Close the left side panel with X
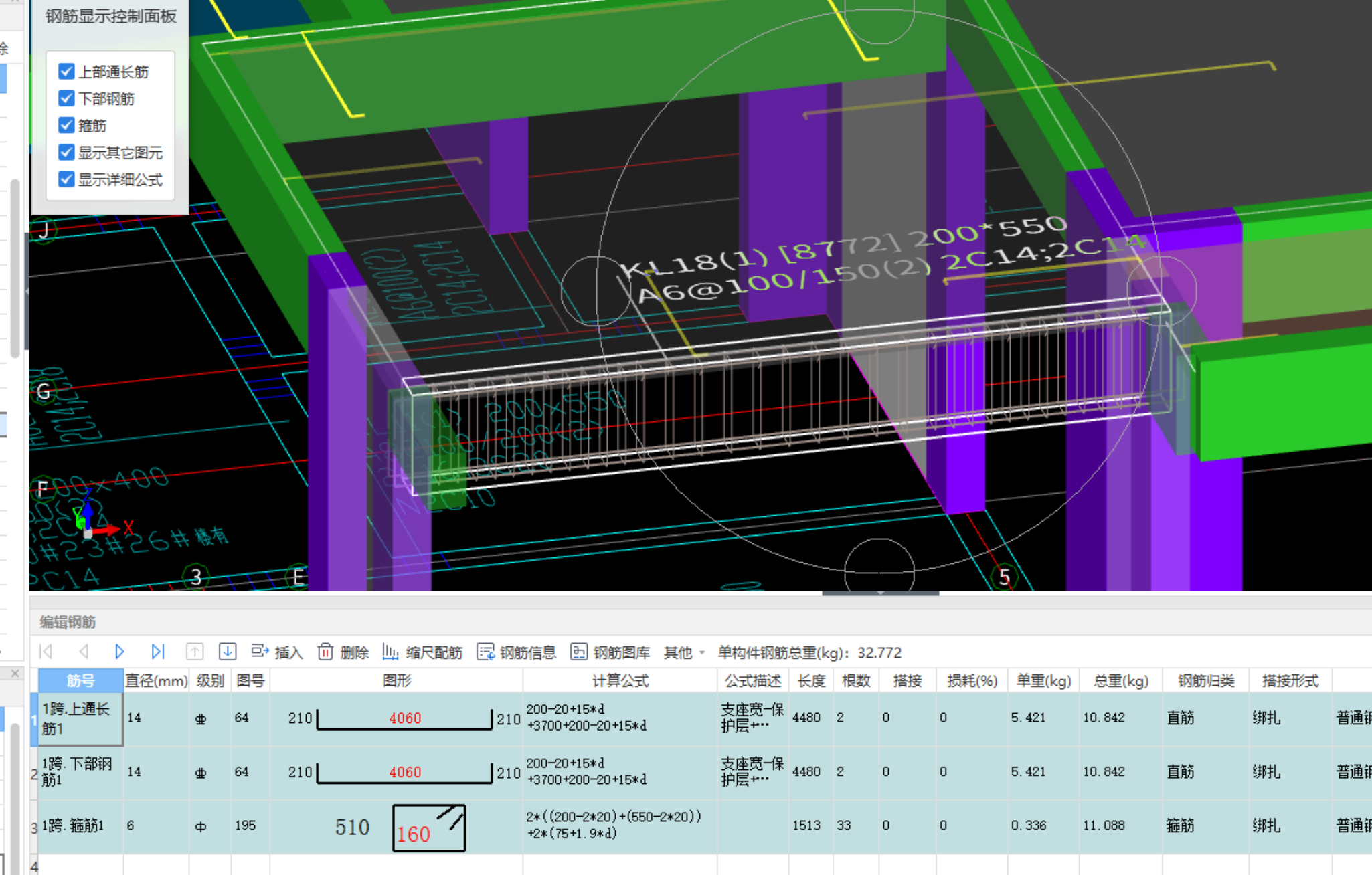 tap(15, 673)
